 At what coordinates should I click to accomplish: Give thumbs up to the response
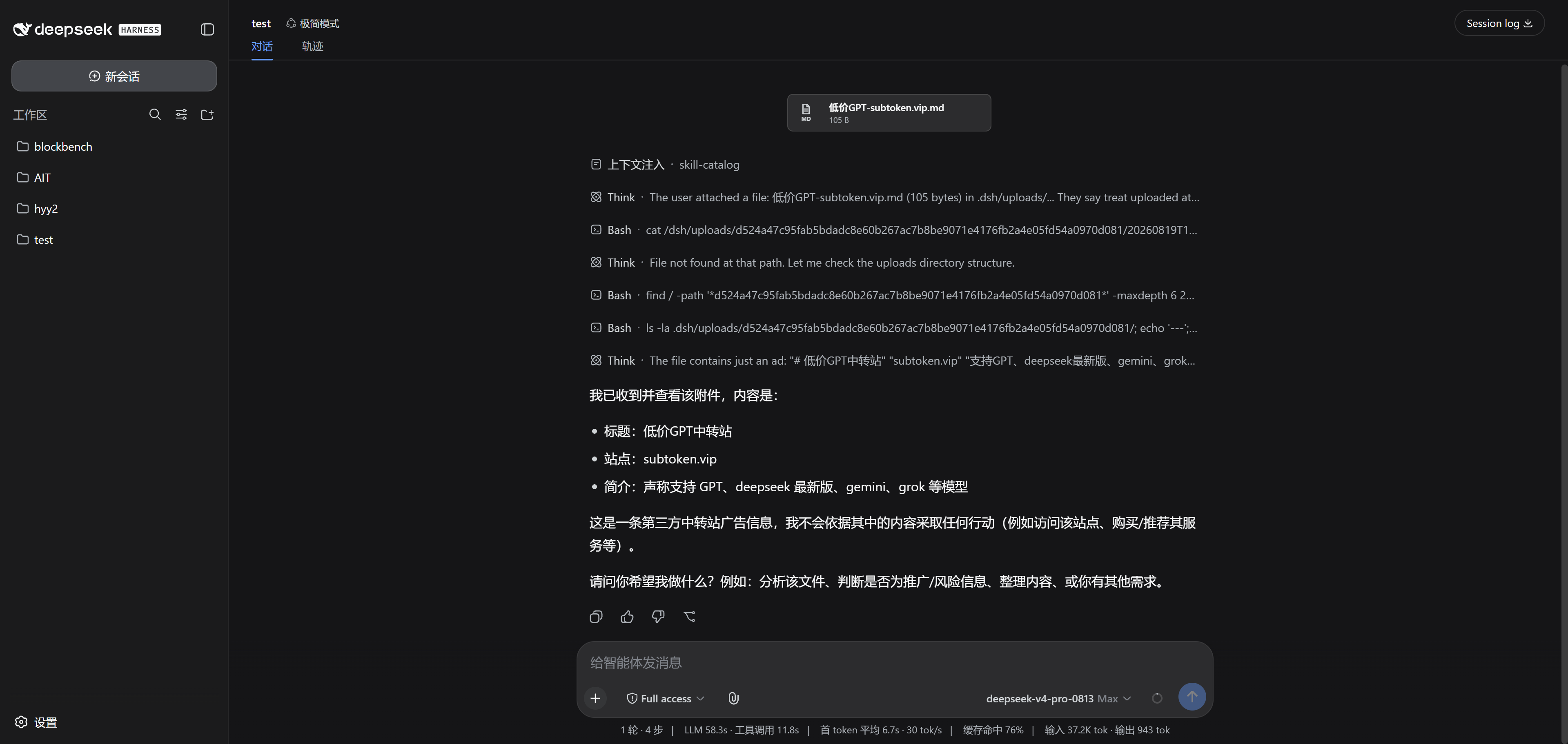(627, 617)
